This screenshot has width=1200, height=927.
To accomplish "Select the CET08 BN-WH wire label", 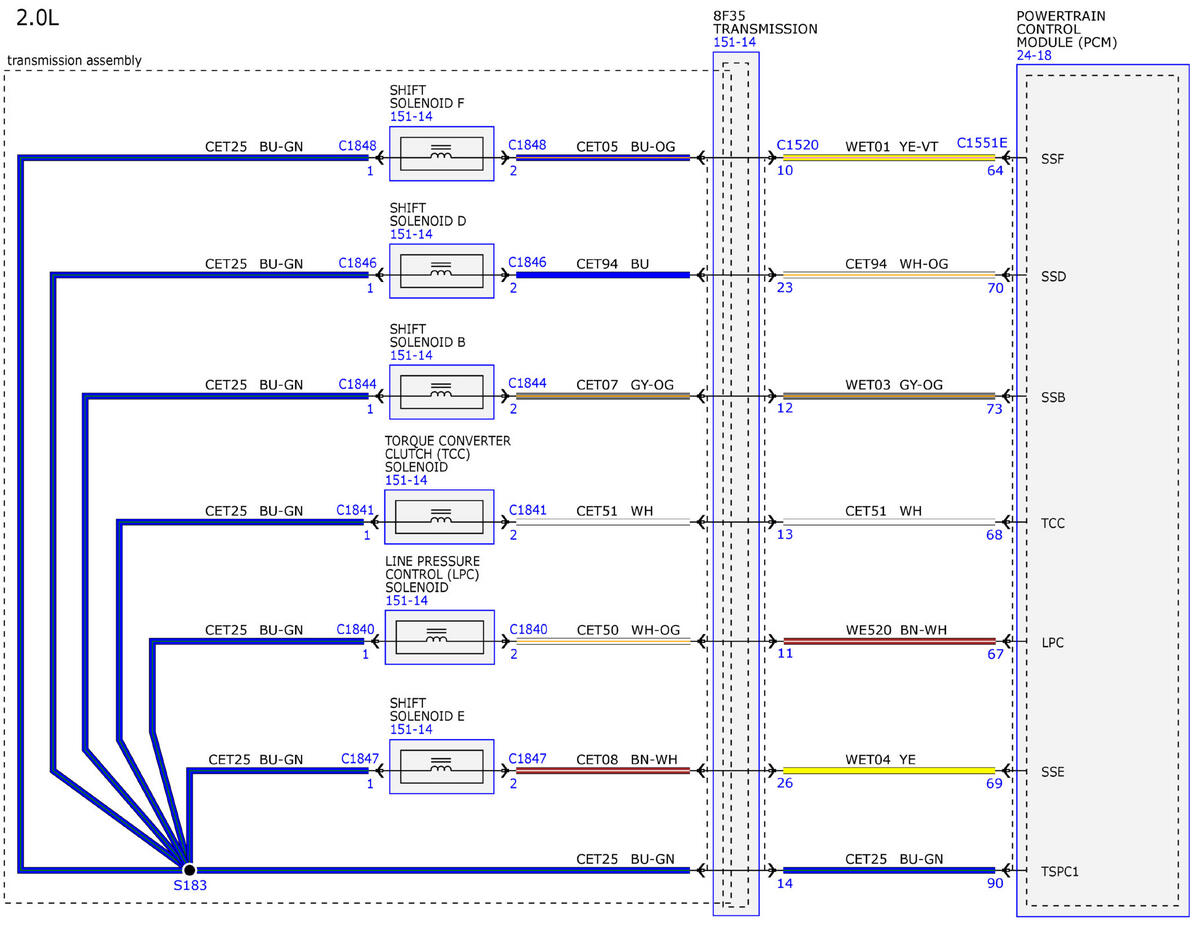I will click(627, 760).
